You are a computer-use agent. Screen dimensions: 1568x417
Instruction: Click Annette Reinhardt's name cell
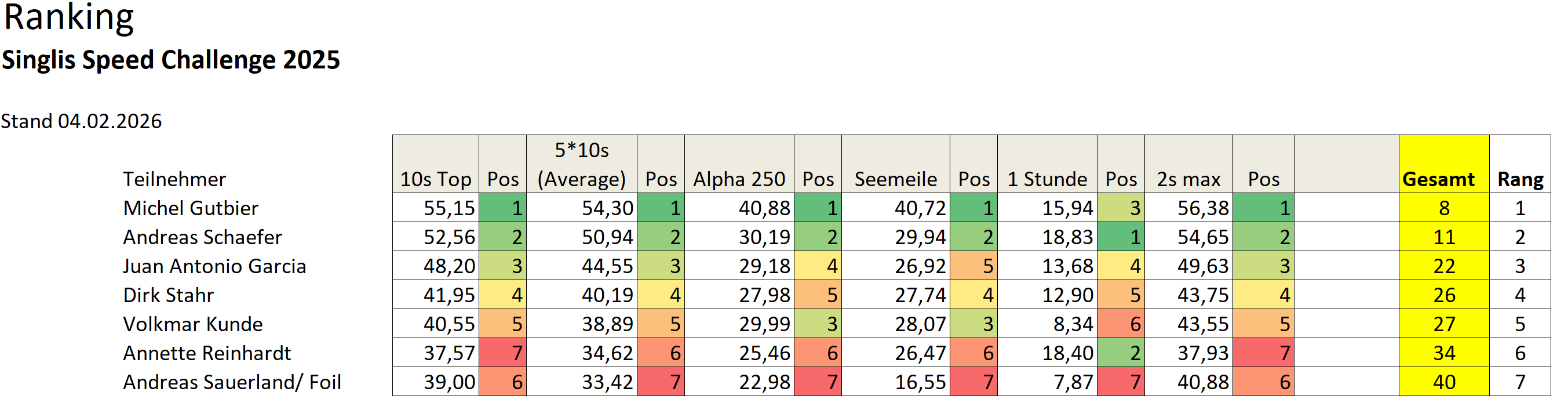tap(207, 353)
